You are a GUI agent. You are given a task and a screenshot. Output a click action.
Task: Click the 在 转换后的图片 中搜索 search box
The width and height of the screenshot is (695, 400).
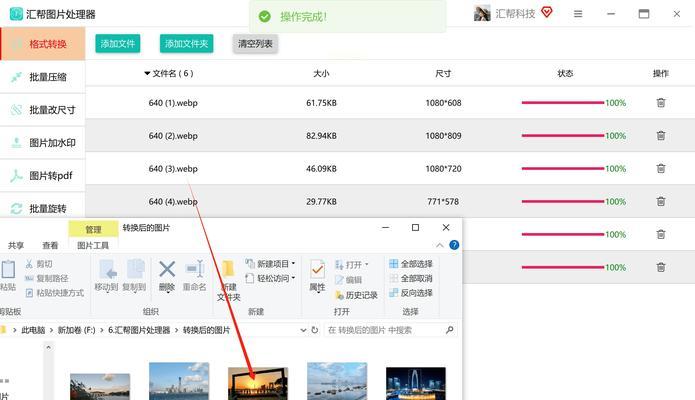point(389,330)
